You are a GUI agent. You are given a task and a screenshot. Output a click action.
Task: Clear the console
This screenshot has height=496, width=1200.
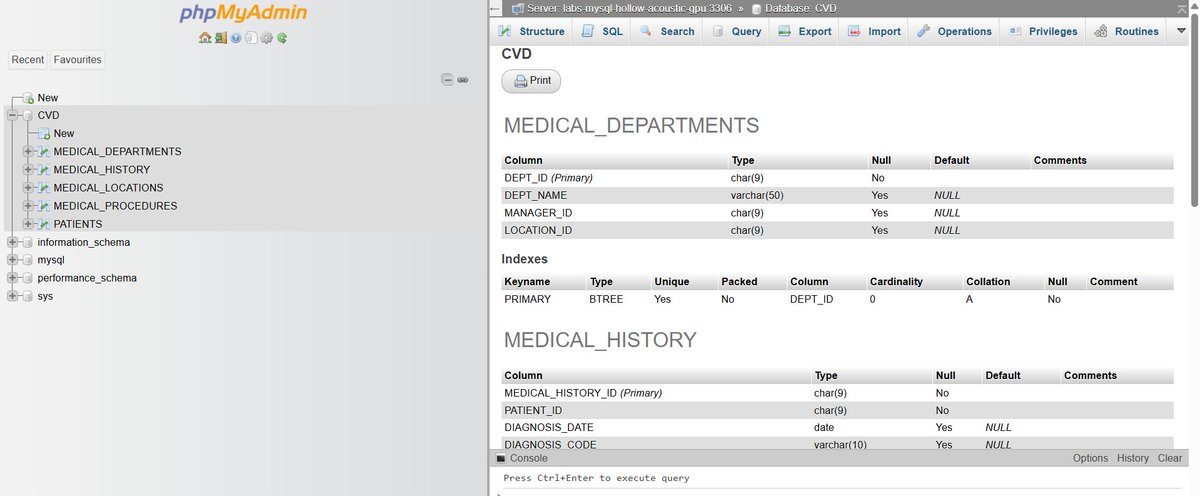pos(1170,458)
